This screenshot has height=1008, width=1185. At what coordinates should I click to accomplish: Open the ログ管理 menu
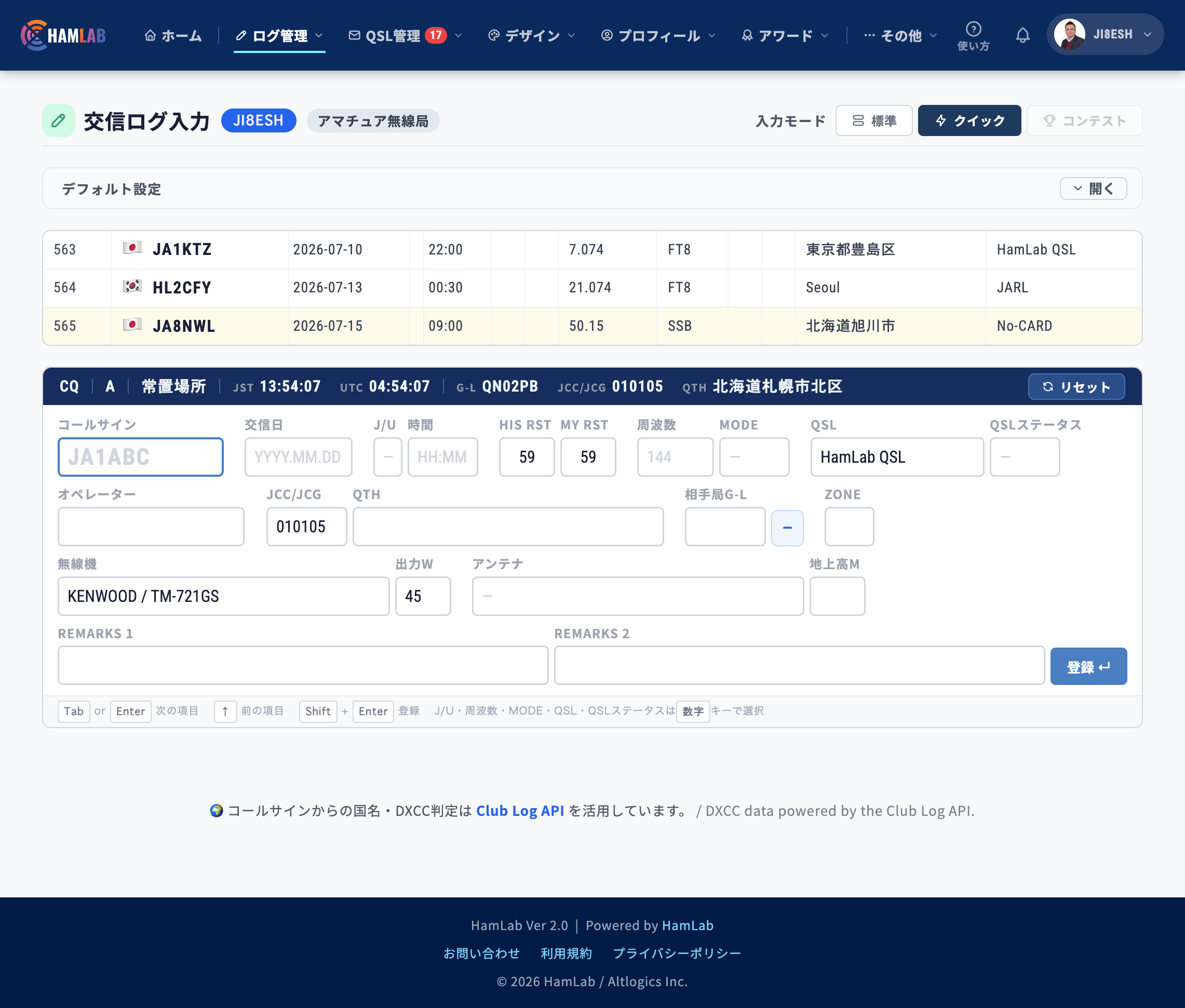(279, 35)
